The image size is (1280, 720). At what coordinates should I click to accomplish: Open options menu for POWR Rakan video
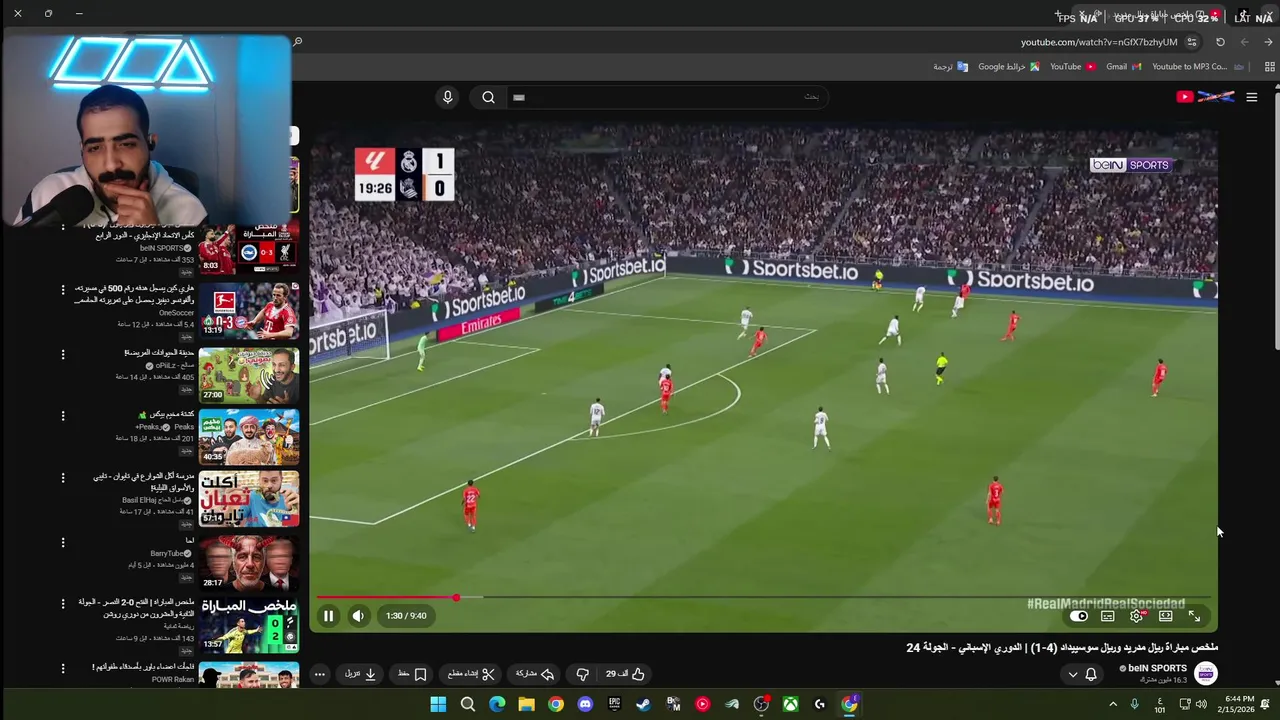pos(63,668)
